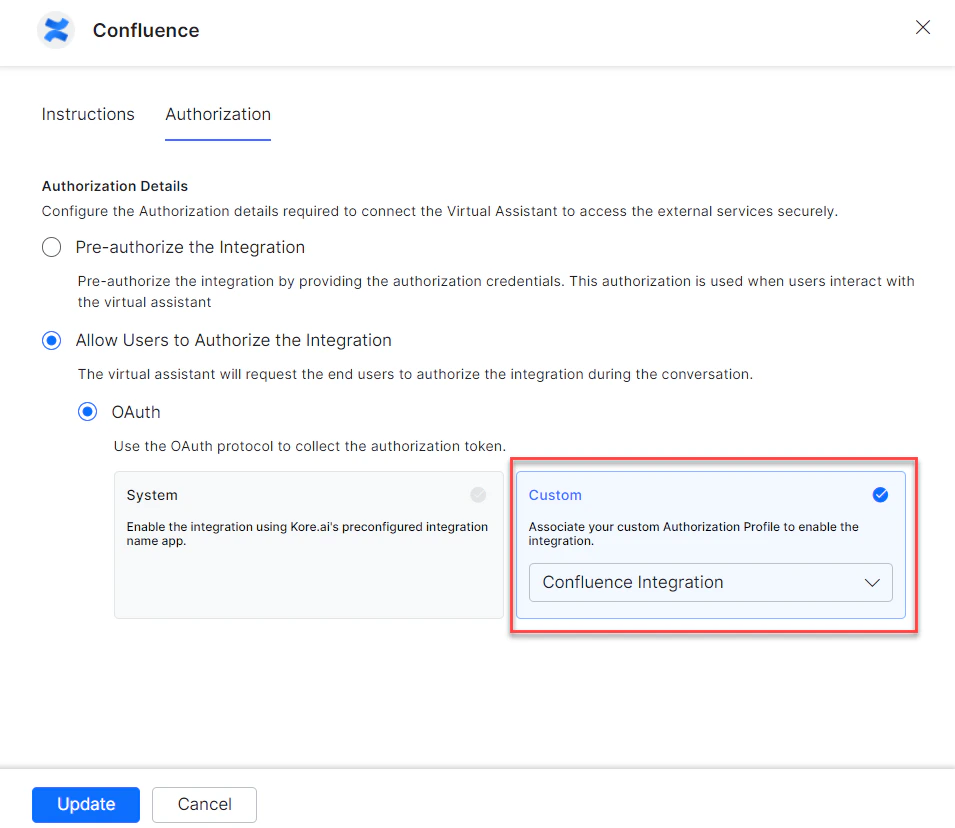Click the Confluence logo icon
This screenshot has height=828, width=955.
(x=55, y=29)
